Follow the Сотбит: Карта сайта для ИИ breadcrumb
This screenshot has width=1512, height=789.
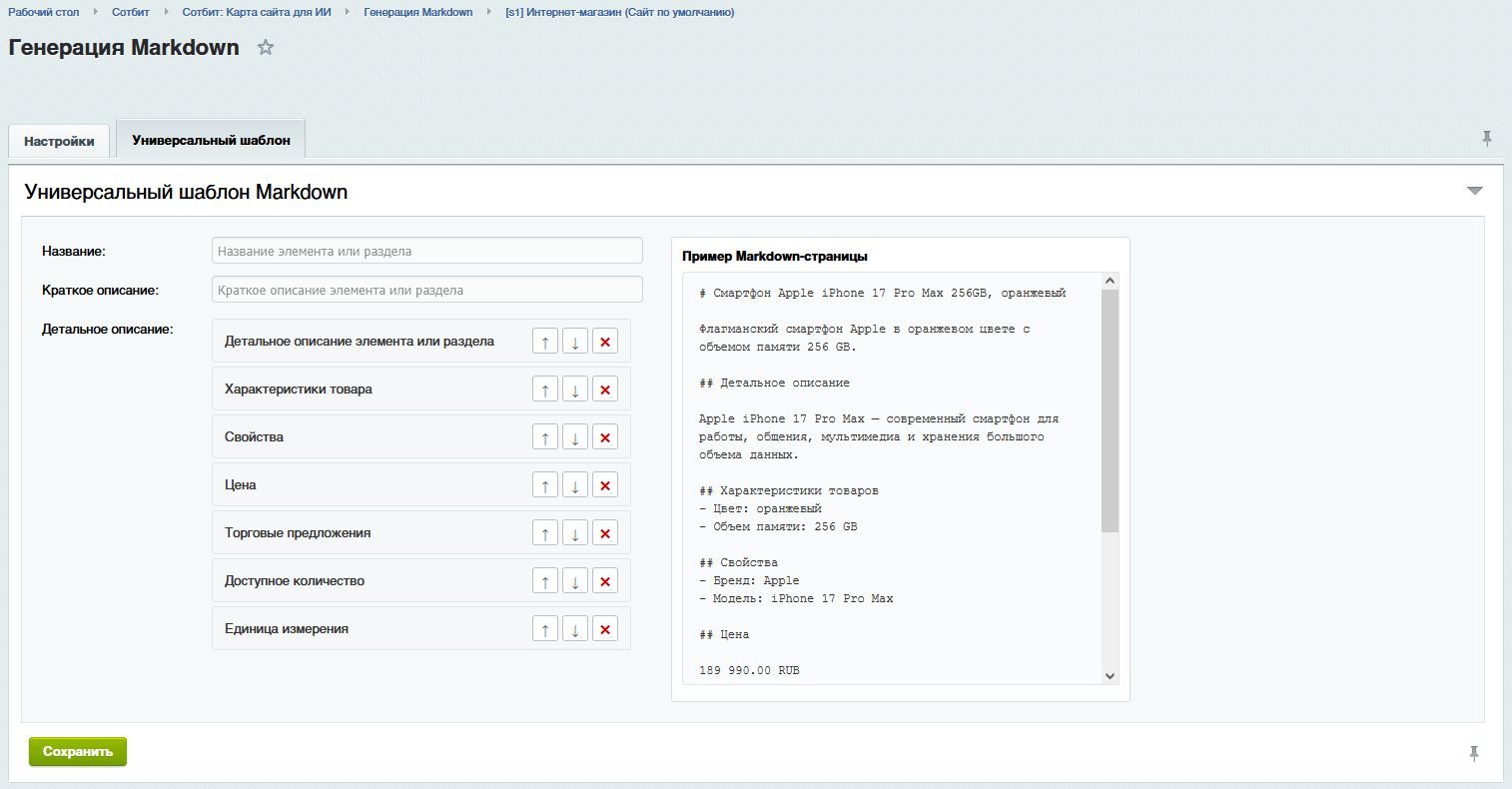pos(255,11)
